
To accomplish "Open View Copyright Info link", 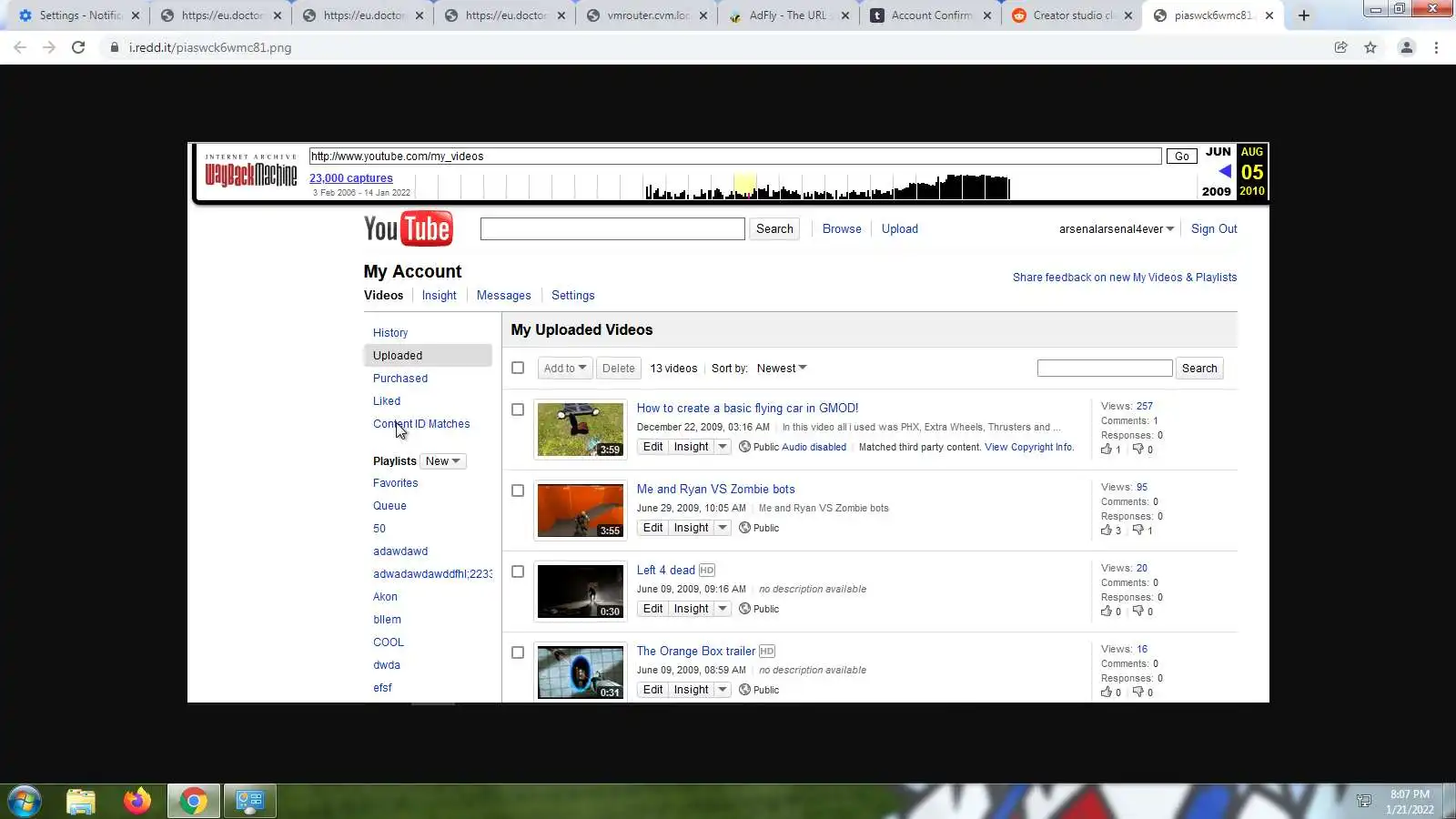I will tap(1029, 448).
